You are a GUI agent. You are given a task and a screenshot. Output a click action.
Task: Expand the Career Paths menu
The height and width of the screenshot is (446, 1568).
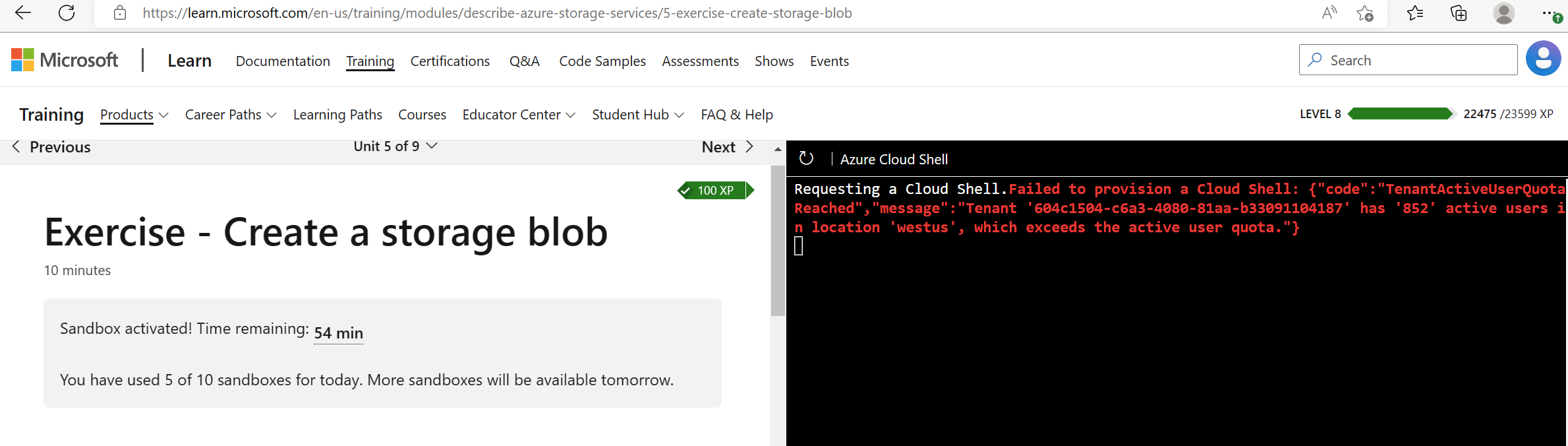point(230,115)
